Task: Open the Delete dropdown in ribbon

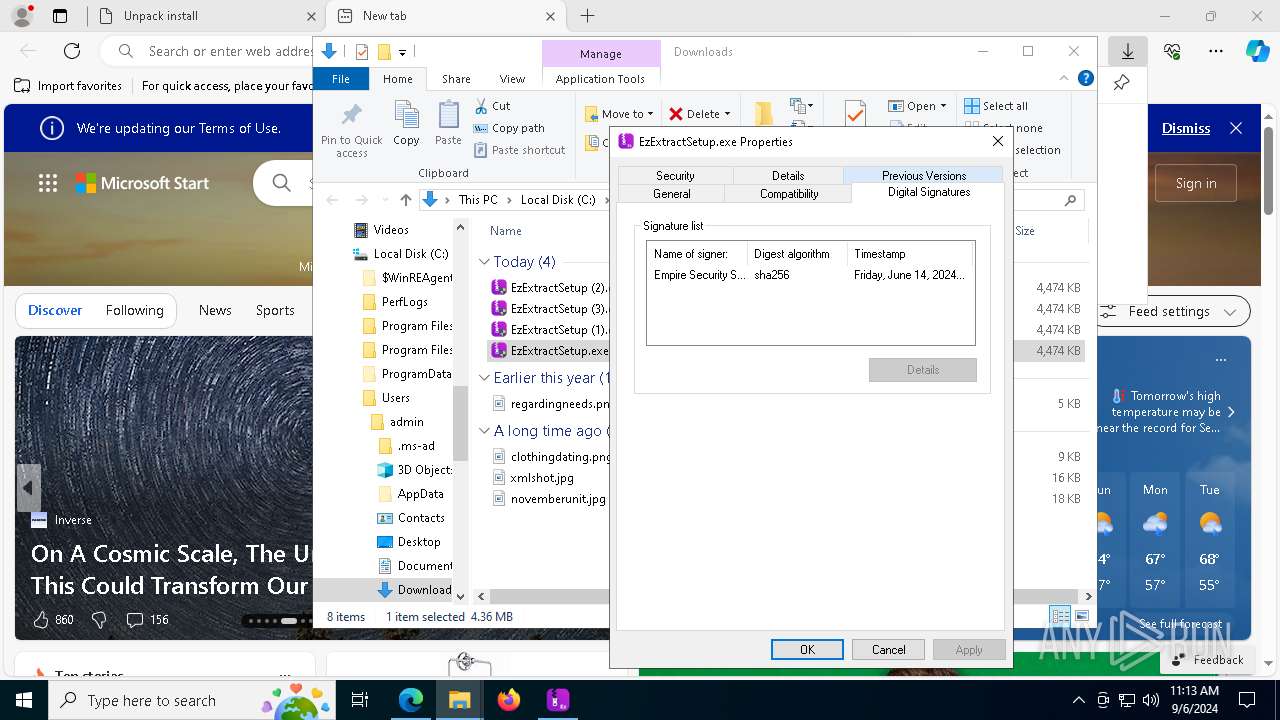Action: (x=700, y=114)
